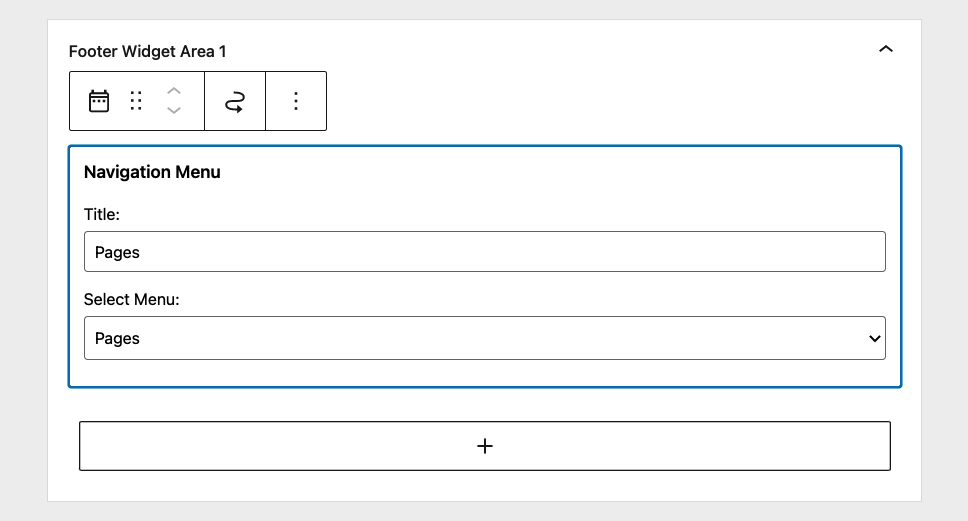
Task: Click the Title: field label
Action: point(102,214)
